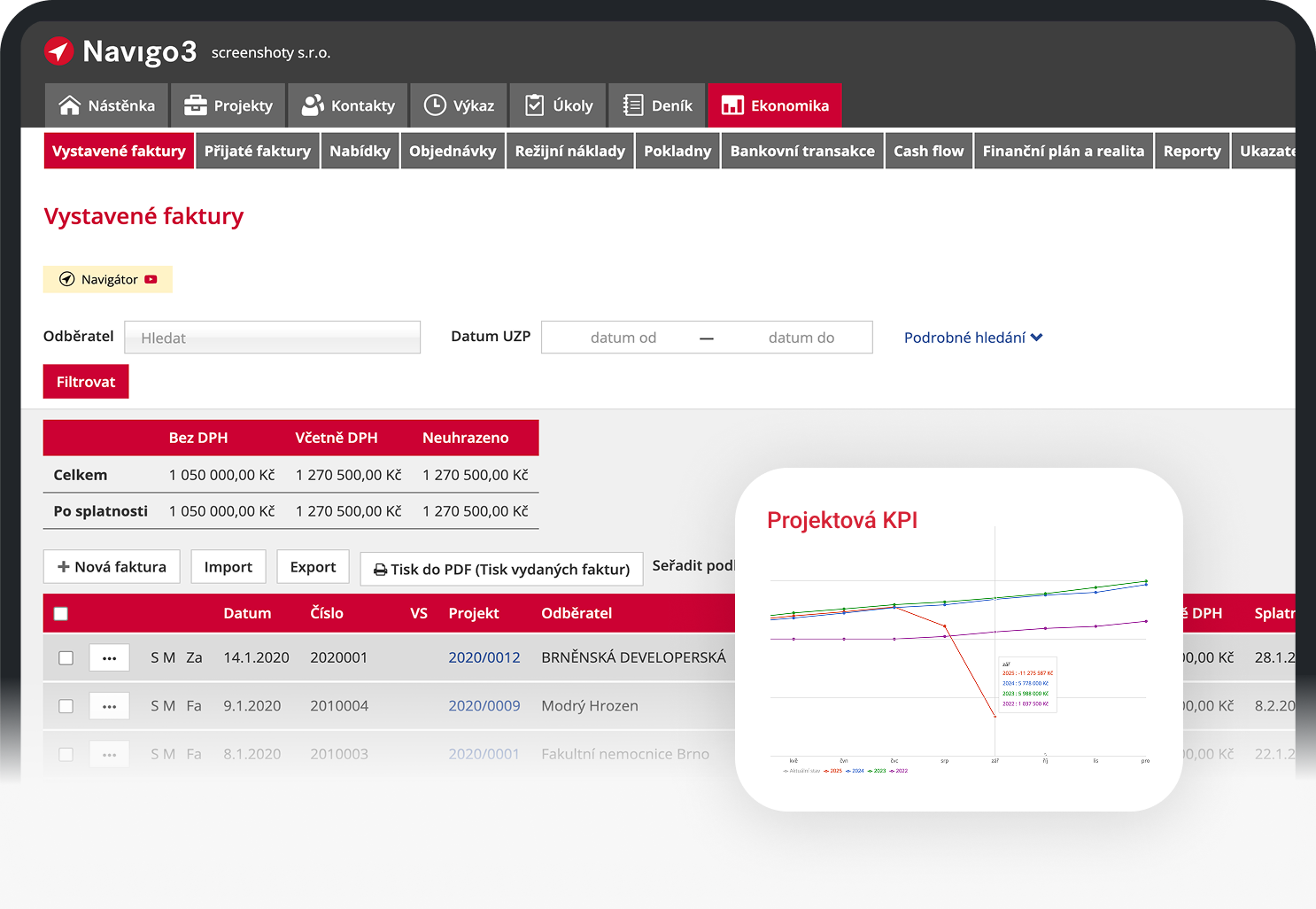Open Nástěnka via the house icon
The width and height of the screenshot is (1316, 909).
(x=70, y=105)
